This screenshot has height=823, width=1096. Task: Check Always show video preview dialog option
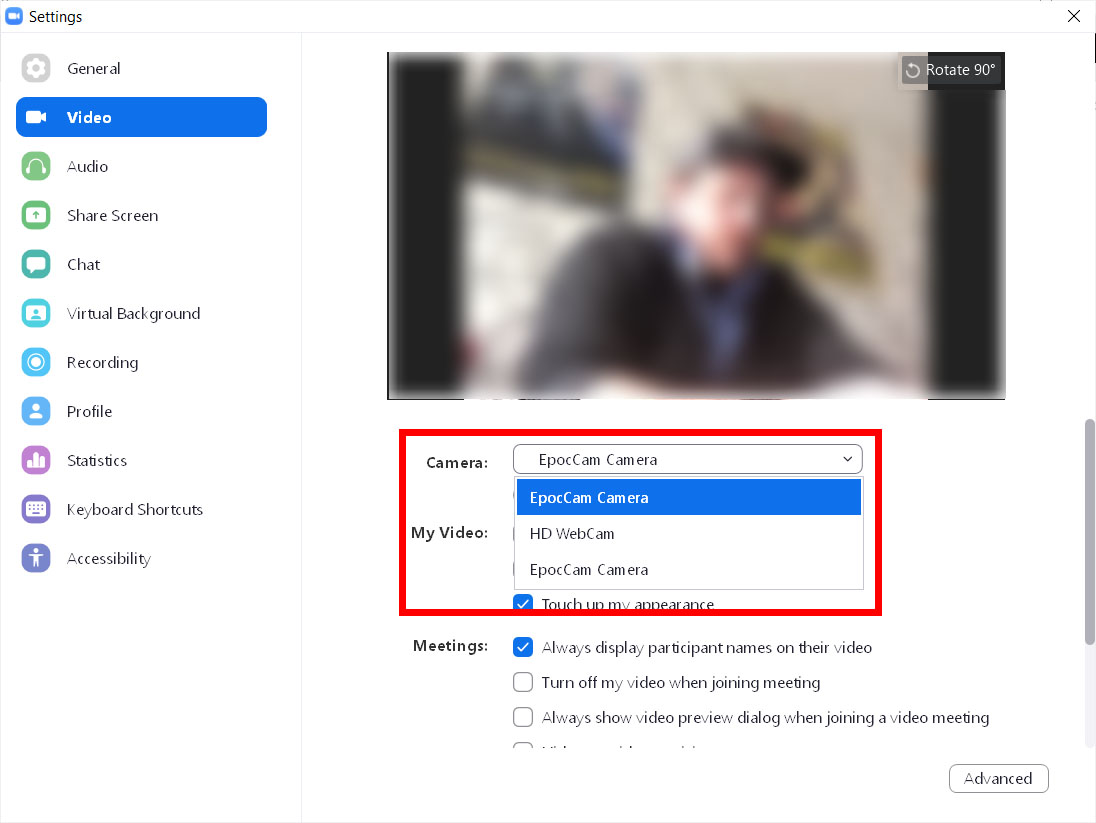point(523,717)
